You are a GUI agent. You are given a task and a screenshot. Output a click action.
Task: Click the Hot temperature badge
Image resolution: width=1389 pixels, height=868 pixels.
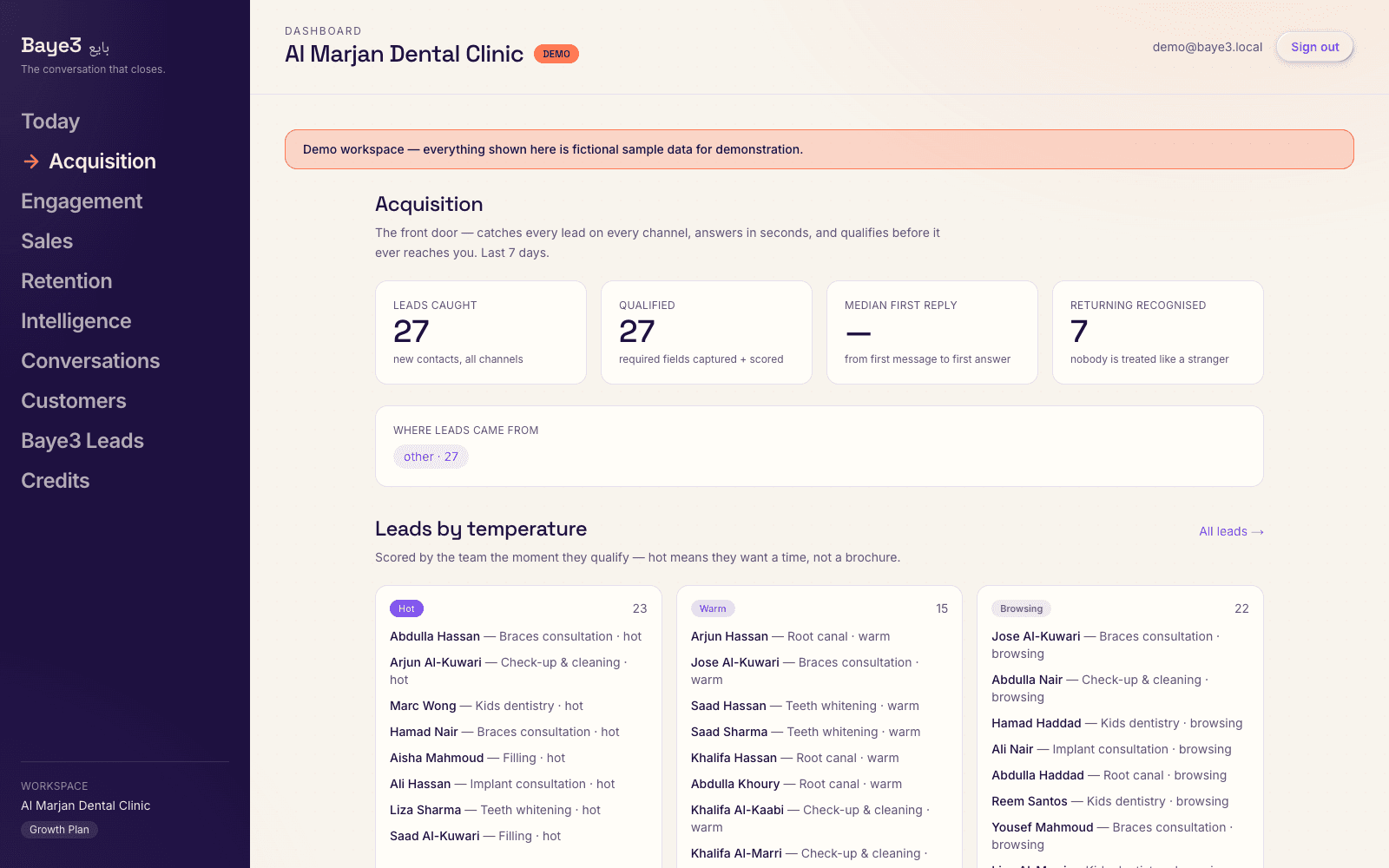(406, 608)
